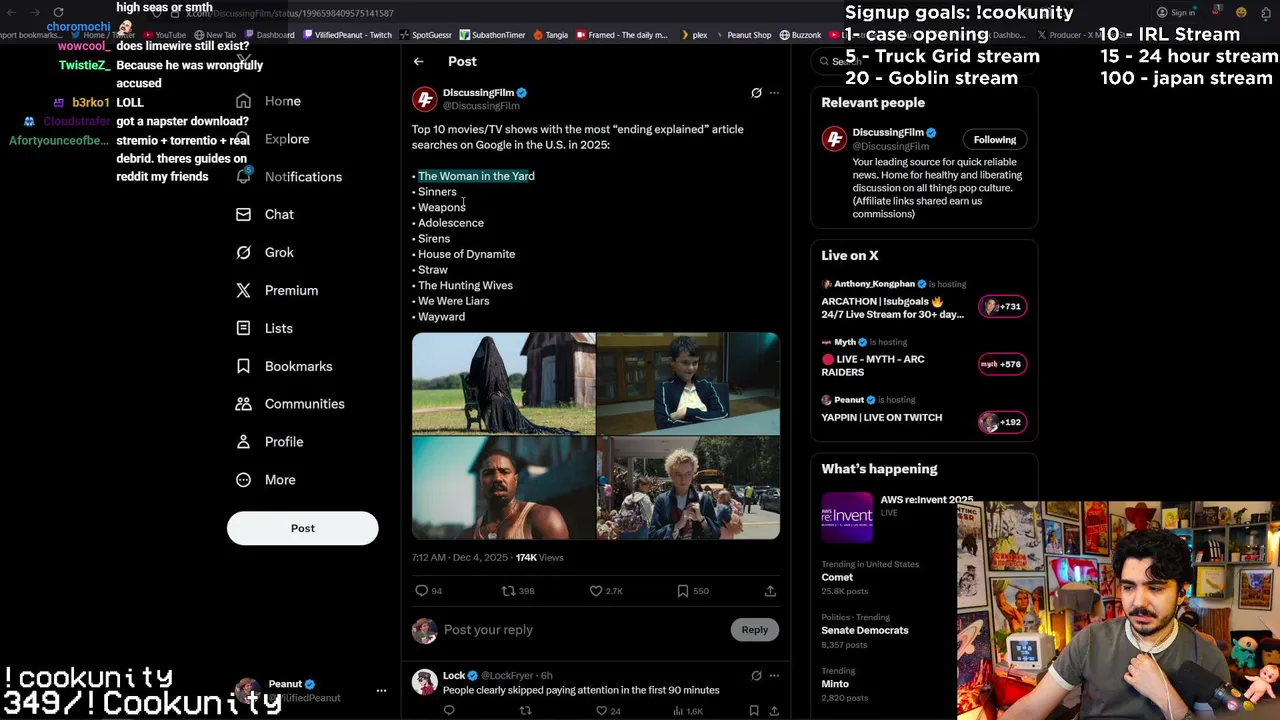Click repost icon under Lock's comment
The height and width of the screenshot is (720, 1280).
click(525, 711)
